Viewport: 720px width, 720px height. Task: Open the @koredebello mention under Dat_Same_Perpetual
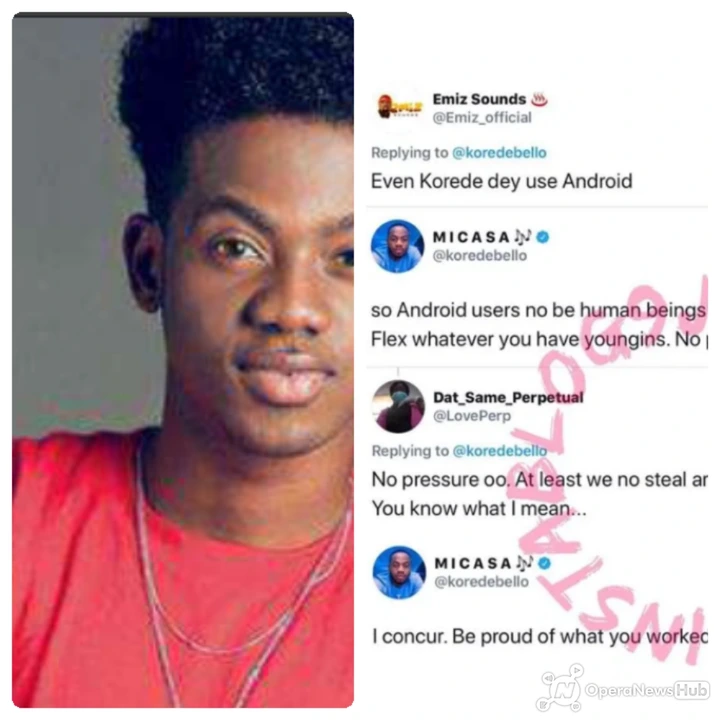coord(500,451)
